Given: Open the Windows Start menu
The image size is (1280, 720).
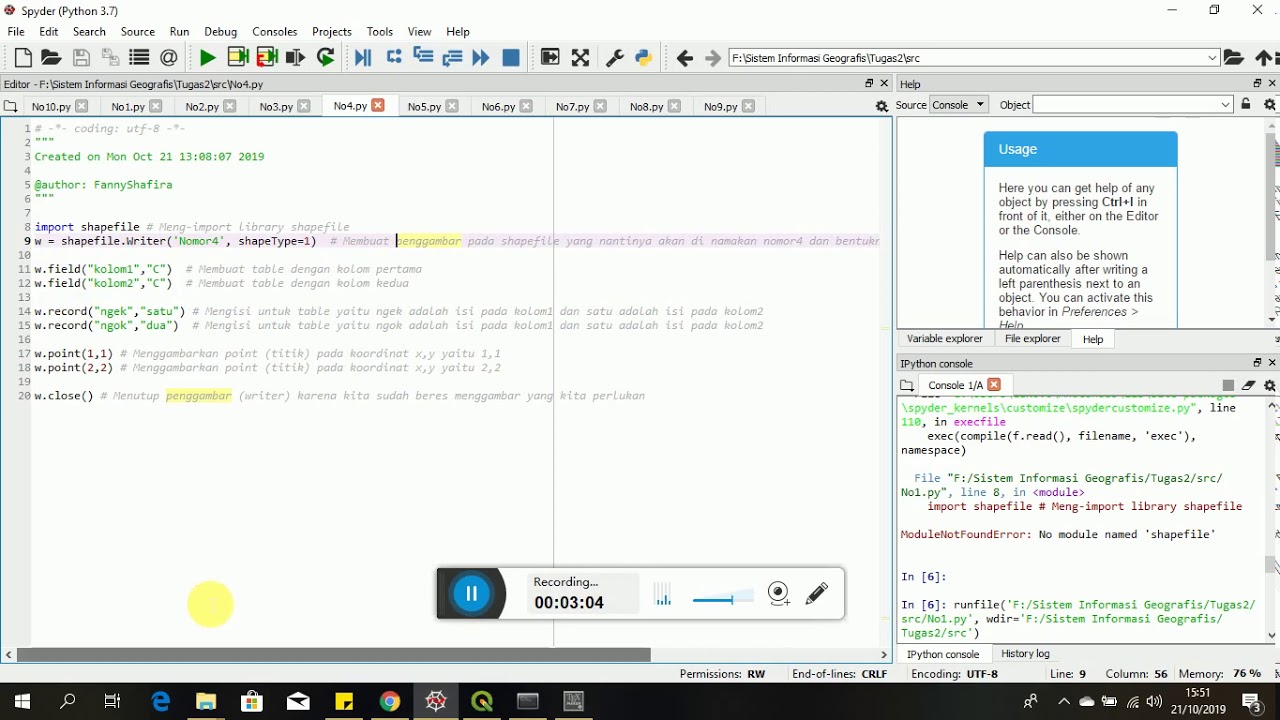Looking at the screenshot, I should tap(22, 701).
